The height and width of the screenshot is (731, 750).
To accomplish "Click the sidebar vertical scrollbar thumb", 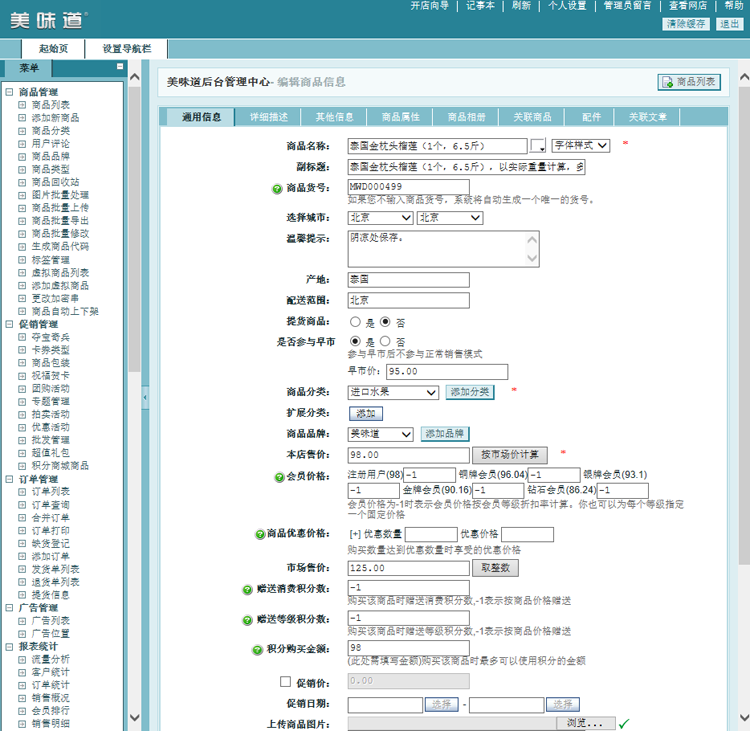I will point(134,230).
